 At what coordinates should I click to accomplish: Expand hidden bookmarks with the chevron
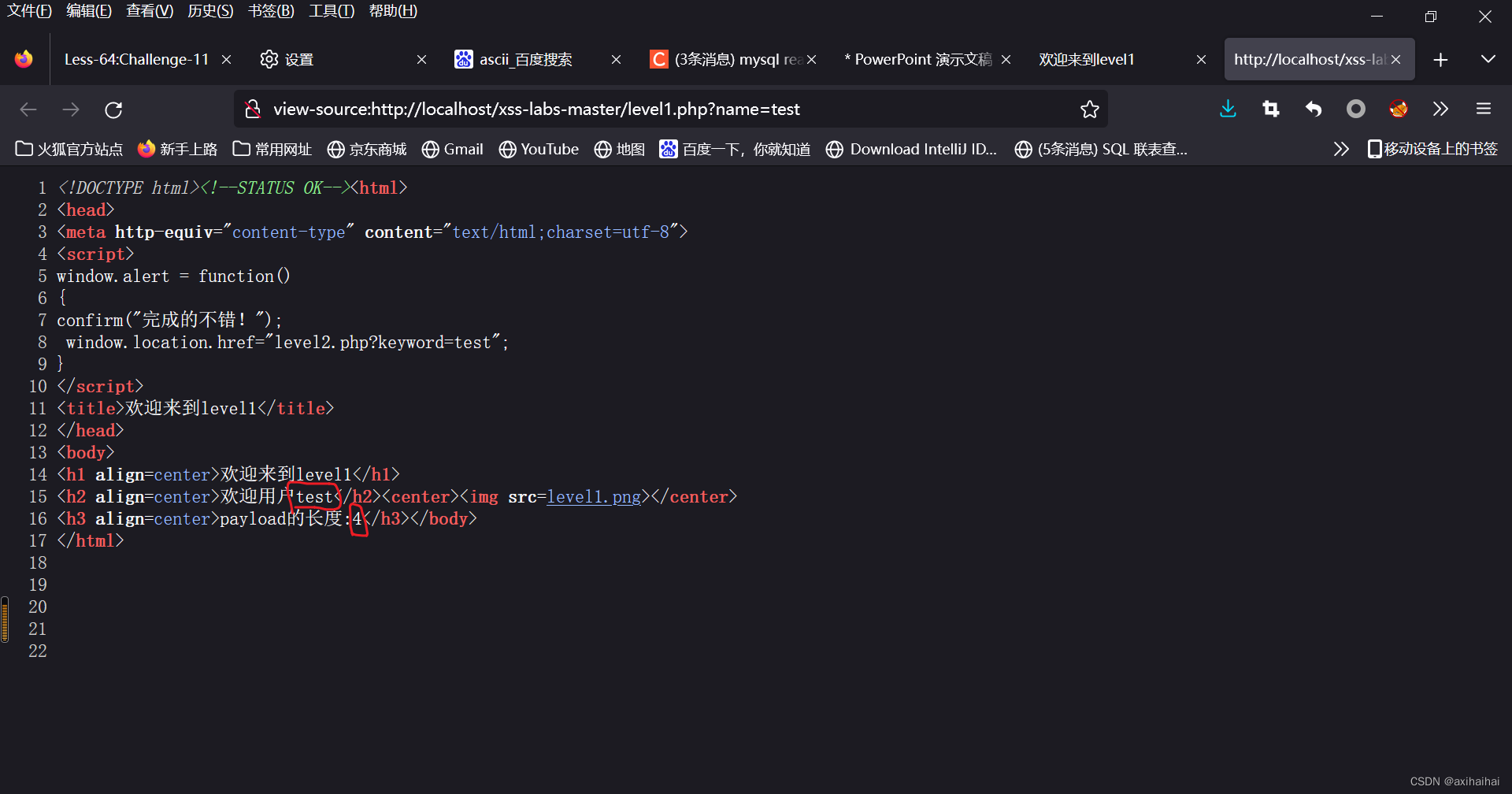tap(1341, 149)
